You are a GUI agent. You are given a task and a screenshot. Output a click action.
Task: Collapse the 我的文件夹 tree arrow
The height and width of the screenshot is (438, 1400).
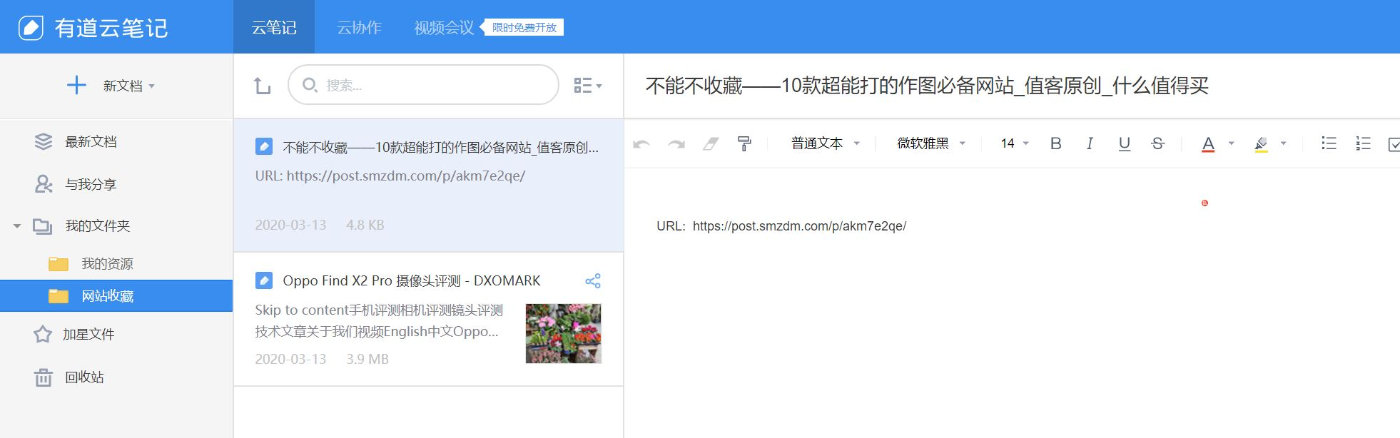(17, 226)
